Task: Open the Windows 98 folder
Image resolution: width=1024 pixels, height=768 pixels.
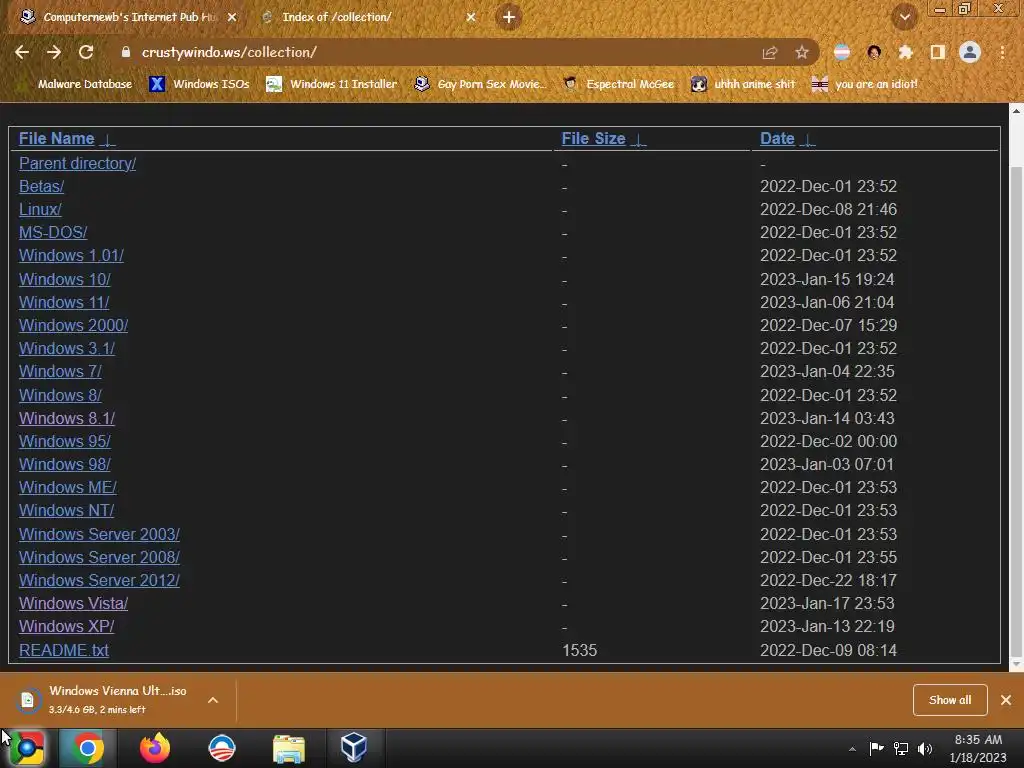Action: 65,464
